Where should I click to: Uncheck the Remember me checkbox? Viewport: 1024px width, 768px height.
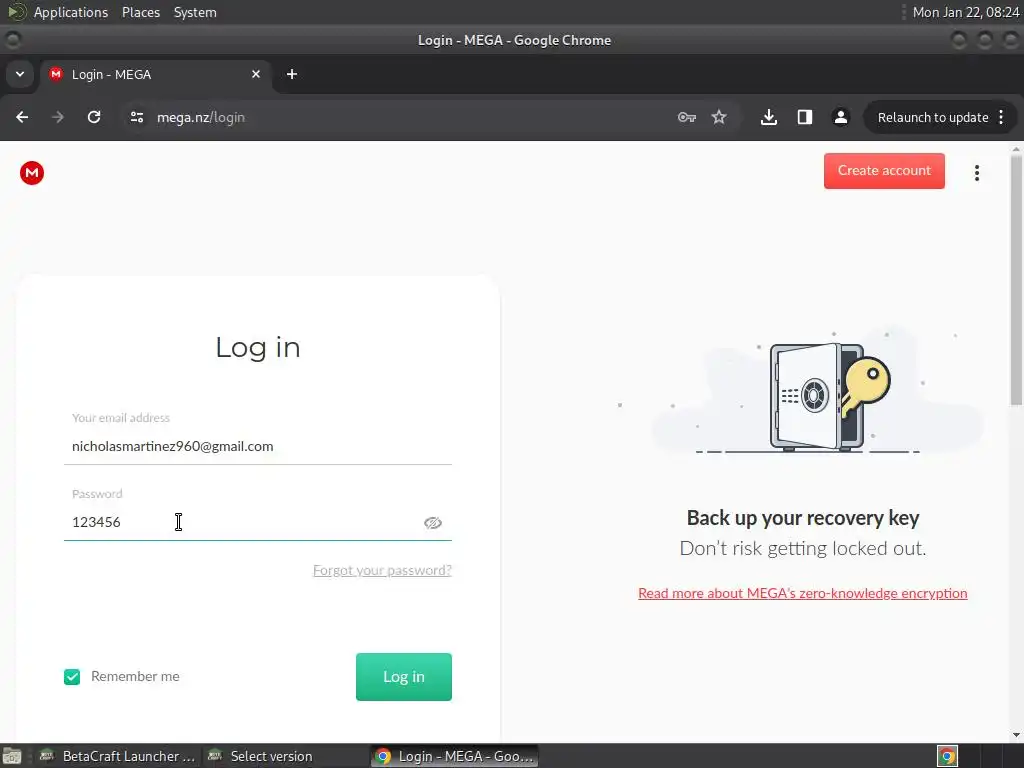point(72,677)
